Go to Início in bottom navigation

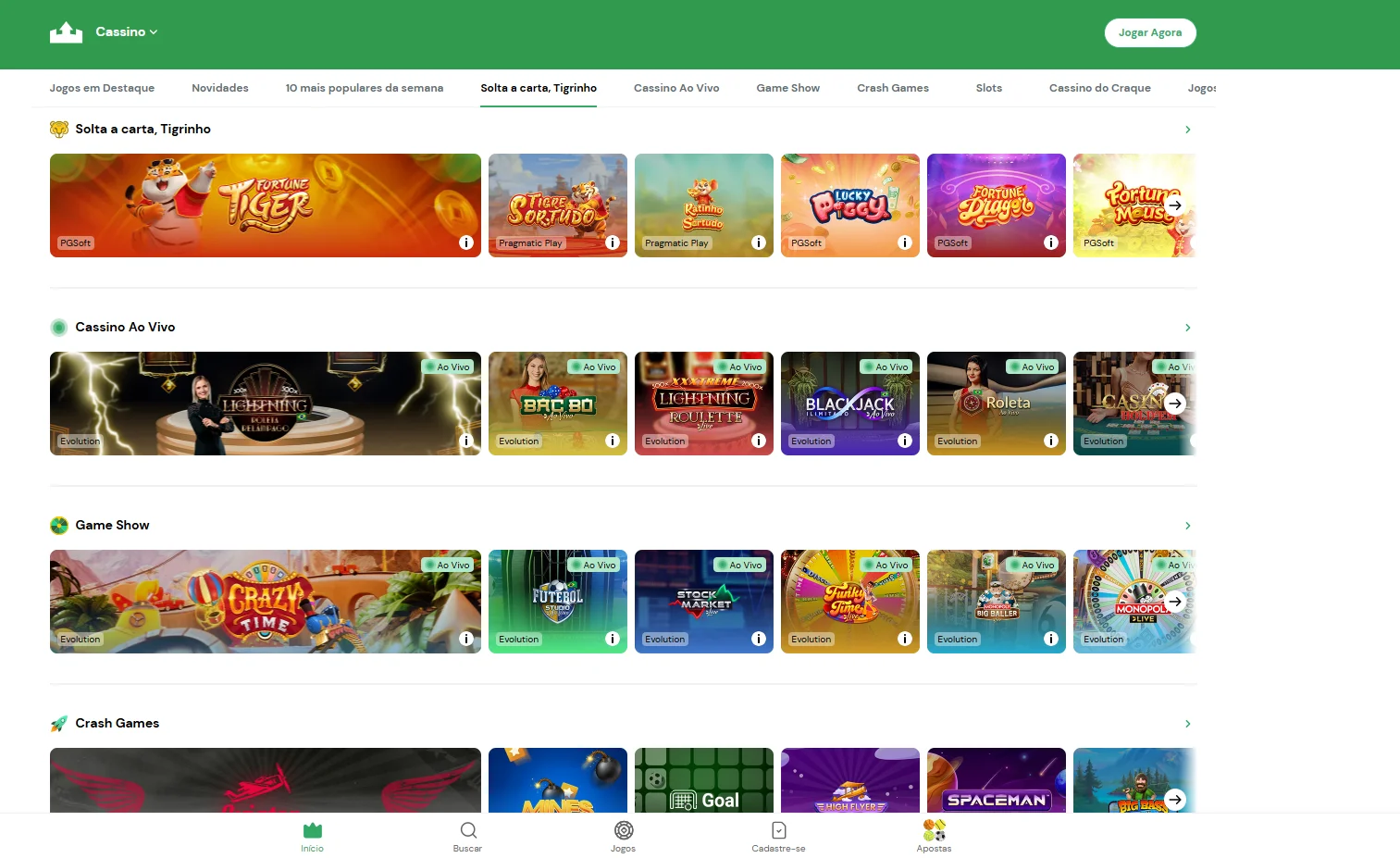[x=313, y=837]
